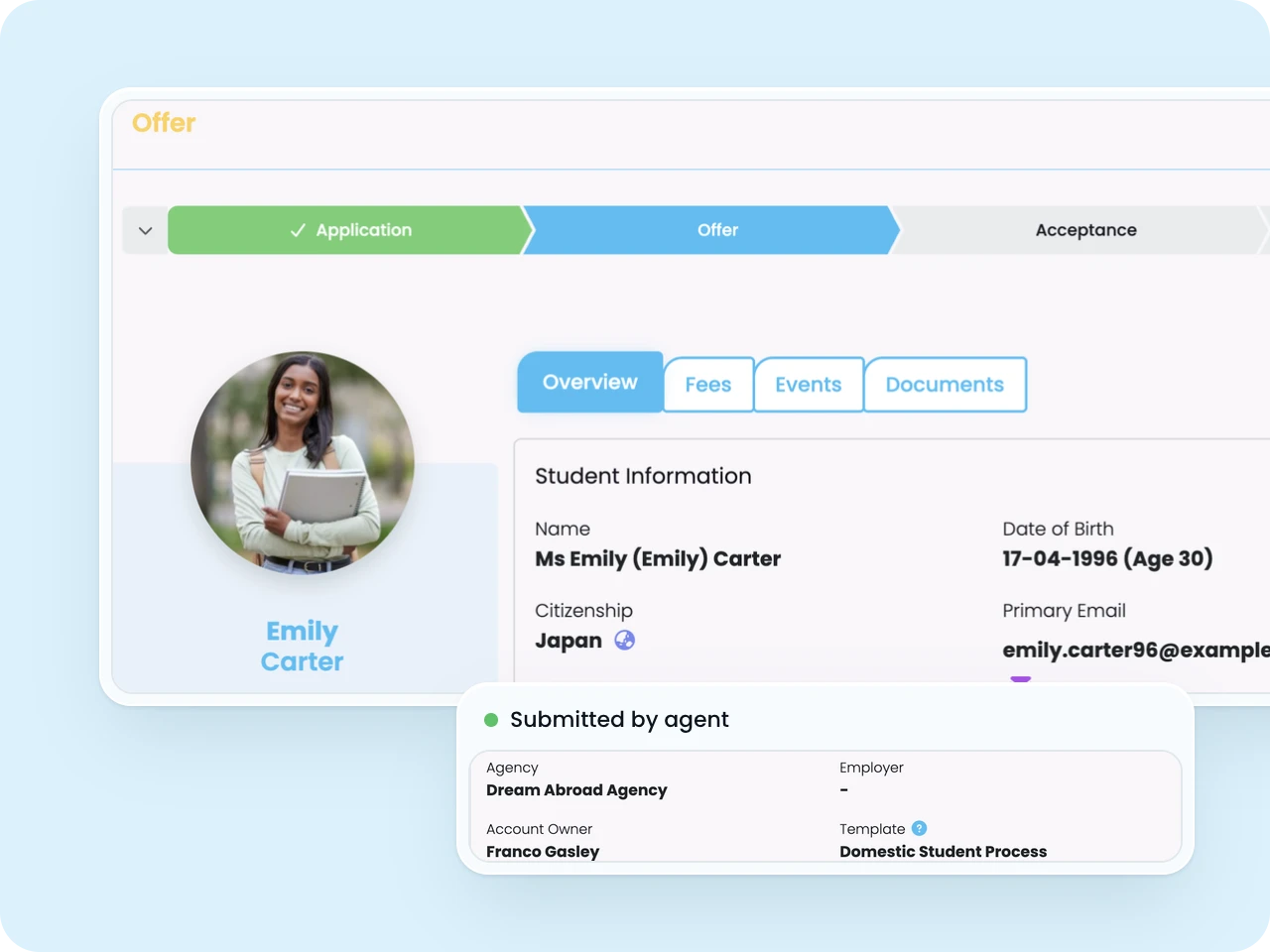1270x952 pixels.
Task: Open the Fees tab
Action: [x=708, y=385]
